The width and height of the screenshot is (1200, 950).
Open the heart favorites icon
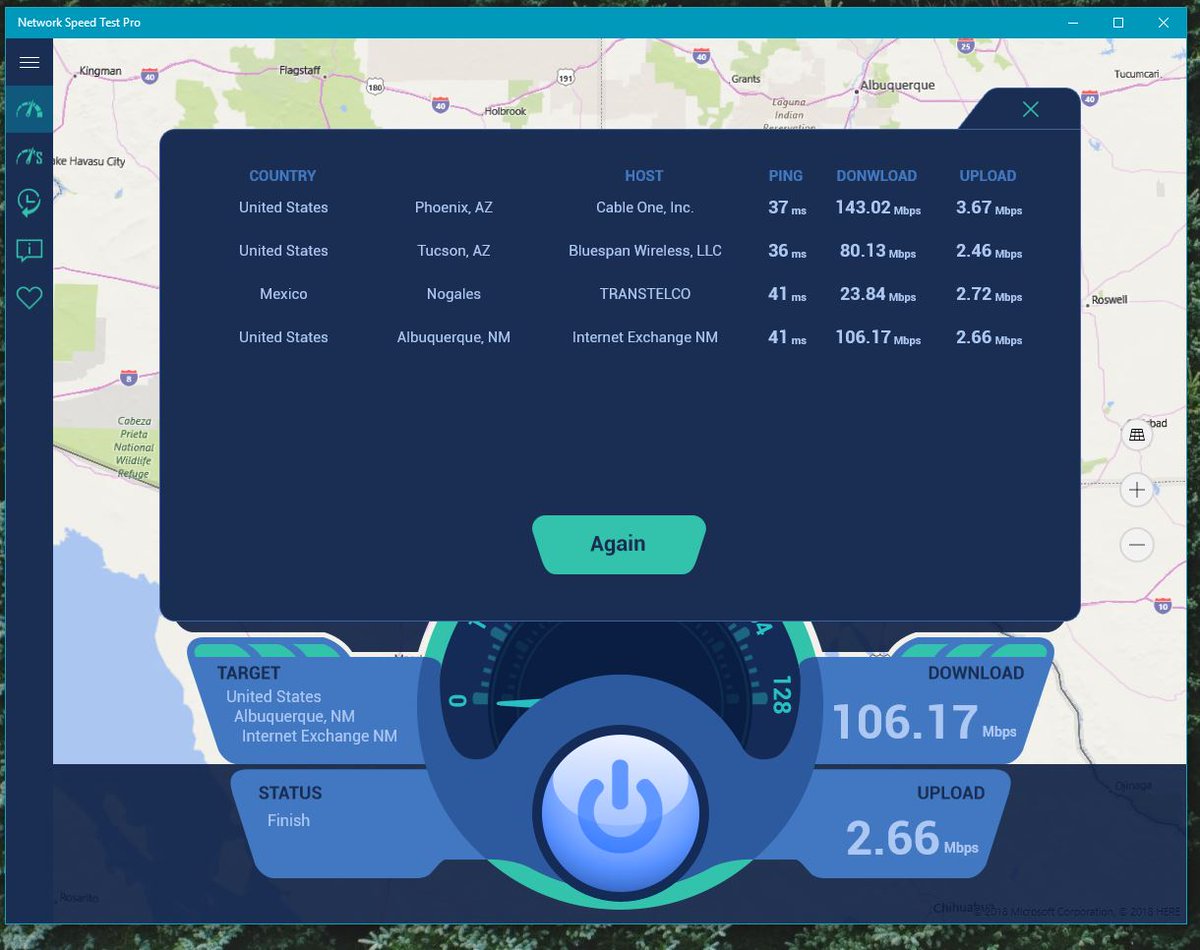coord(29,297)
